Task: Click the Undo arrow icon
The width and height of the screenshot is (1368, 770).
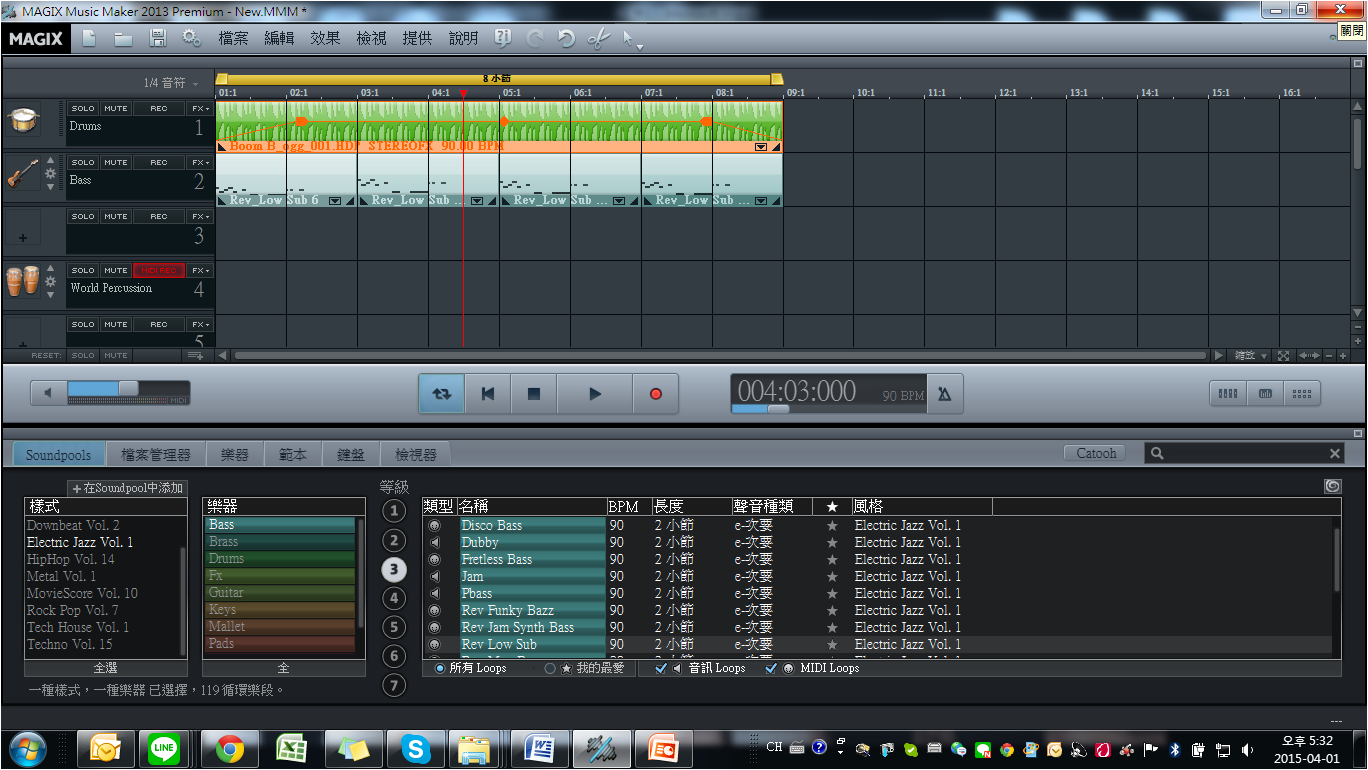Action: (566, 39)
